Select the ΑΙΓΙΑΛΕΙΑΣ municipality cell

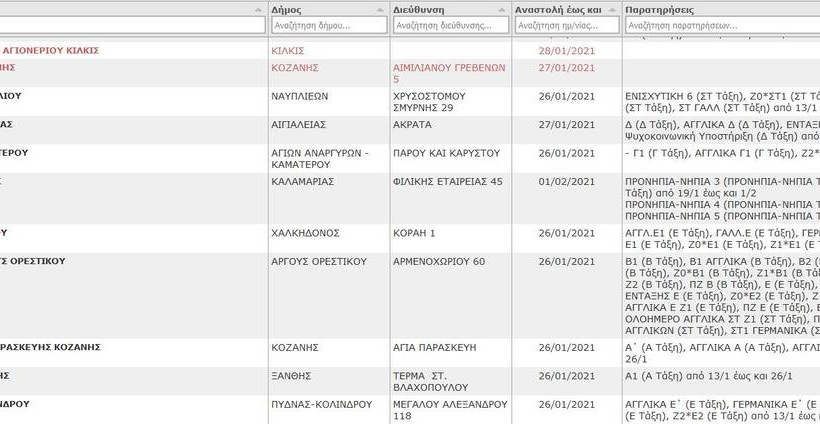coord(301,125)
